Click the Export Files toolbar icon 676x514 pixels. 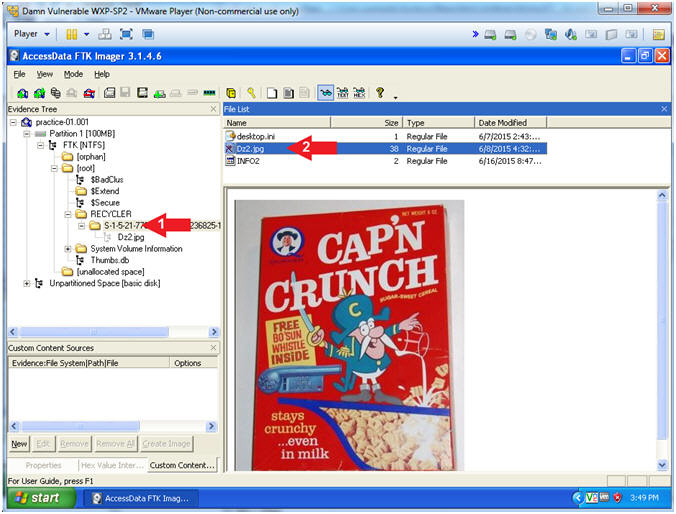pyautogui.click(x=272, y=93)
